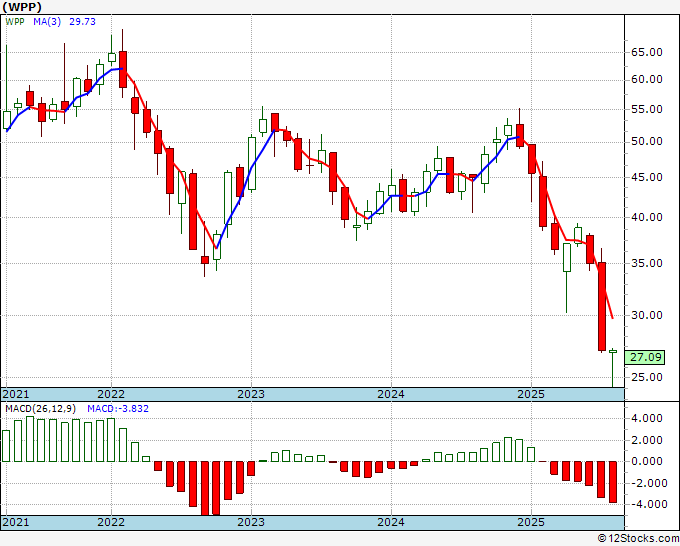Click the 2025 label on MACD panel axis

(x=531, y=522)
